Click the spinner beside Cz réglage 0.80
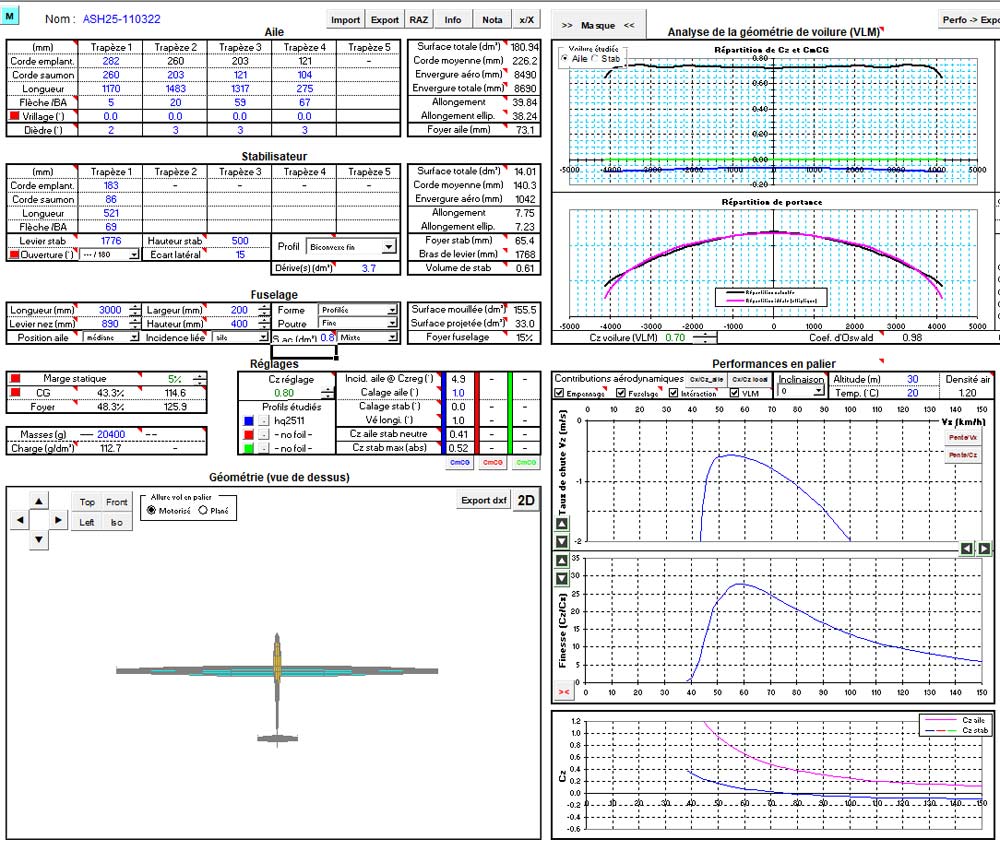This screenshot has height=851, width=1000. [327, 393]
